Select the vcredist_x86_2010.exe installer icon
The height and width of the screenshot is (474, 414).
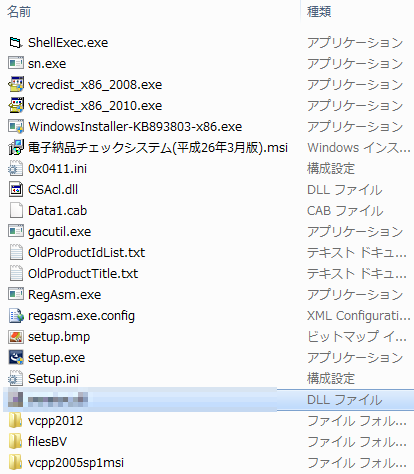pos(16,106)
